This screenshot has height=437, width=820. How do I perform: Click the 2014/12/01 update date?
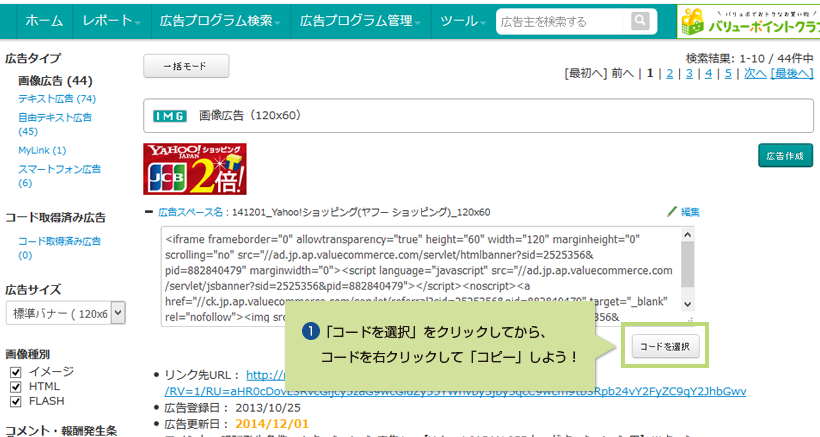[272, 423]
